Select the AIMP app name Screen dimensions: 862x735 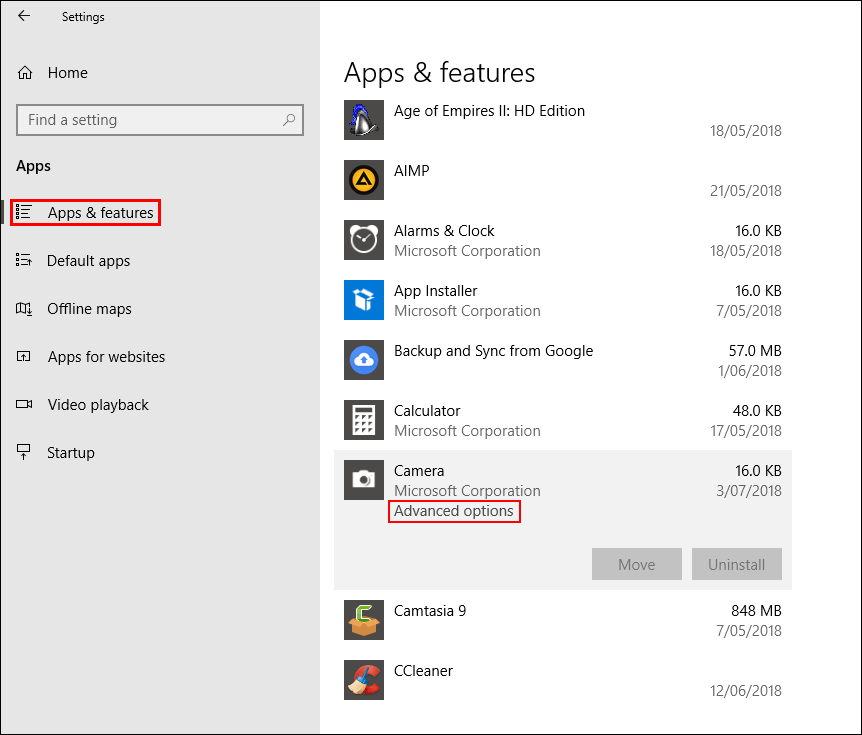pos(412,170)
